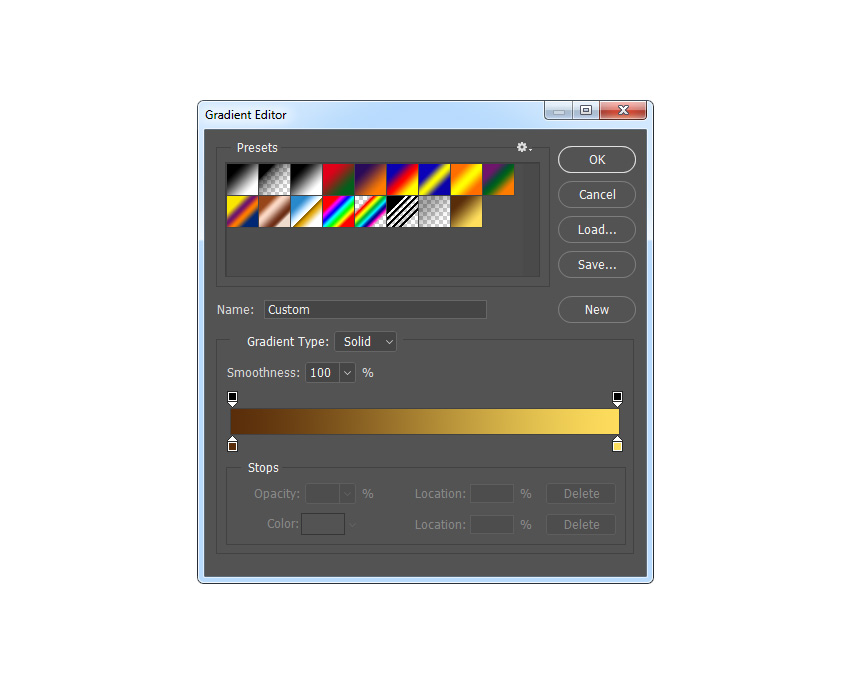
Task: Select the third black-white gradient preset
Action: point(306,179)
